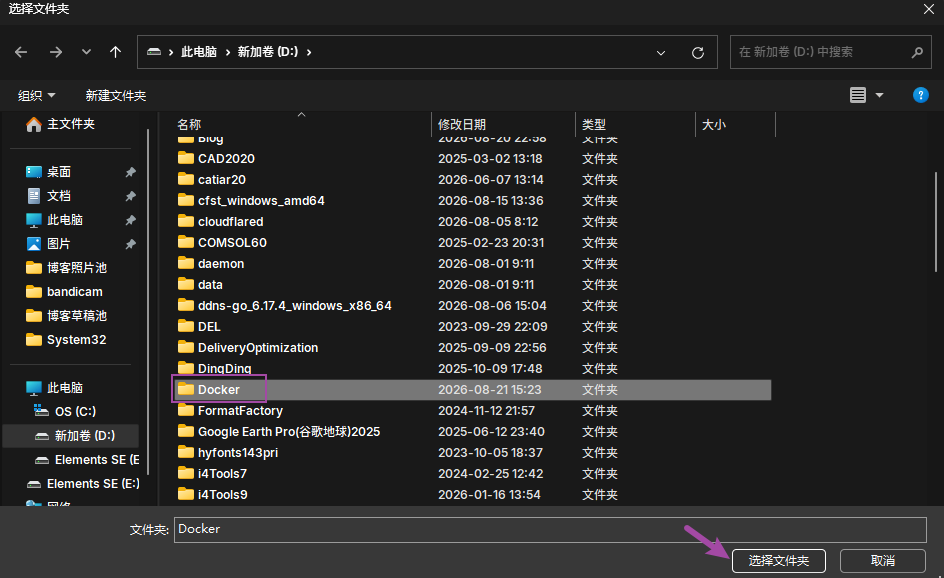Image resolution: width=944 pixels, height=578 pixels.
Task: Click the drive icon in address bar
Action: tap(154, 52)
